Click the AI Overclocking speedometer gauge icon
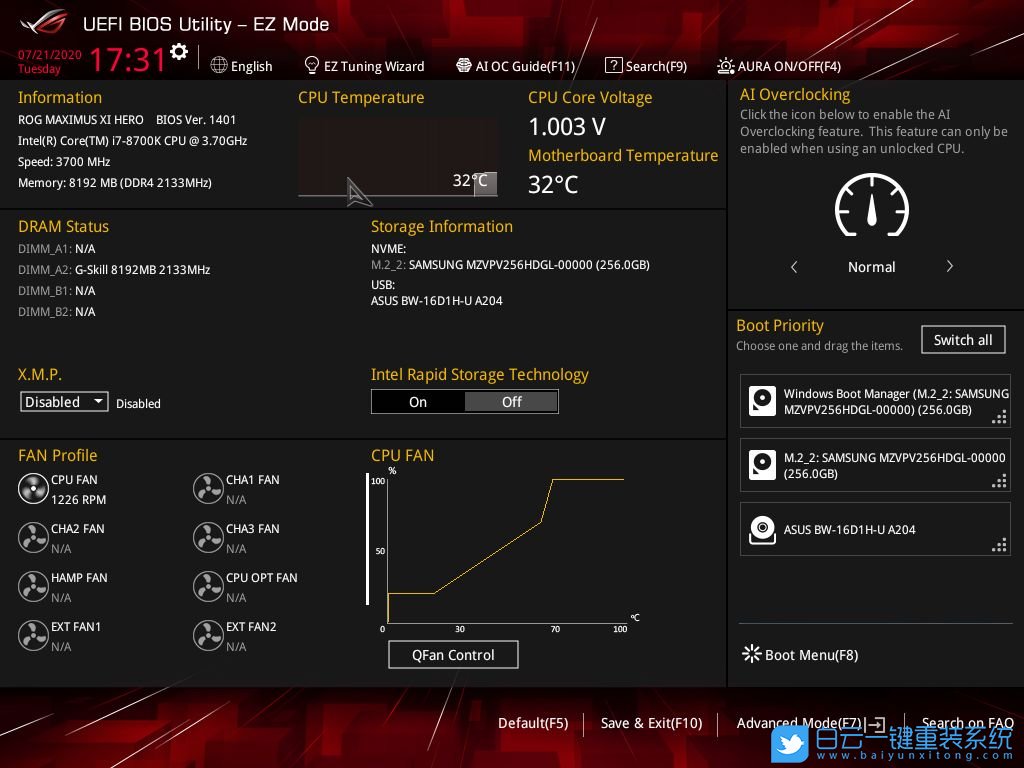Viewport: 1024px width, 768px height. pyautogui.click(x=871, y=206)
